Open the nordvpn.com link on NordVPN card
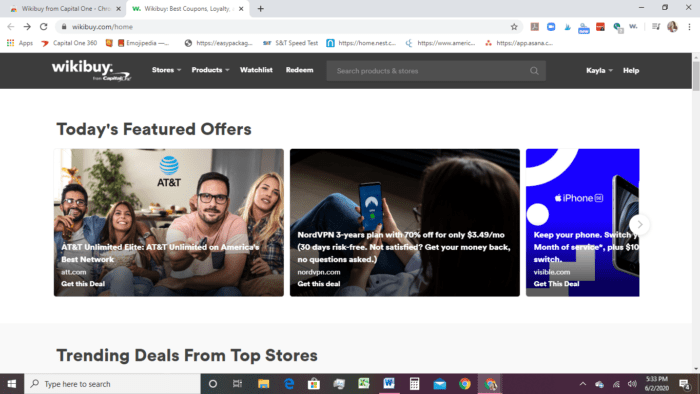This screenshot has width=700, height=394. [319, 272]
